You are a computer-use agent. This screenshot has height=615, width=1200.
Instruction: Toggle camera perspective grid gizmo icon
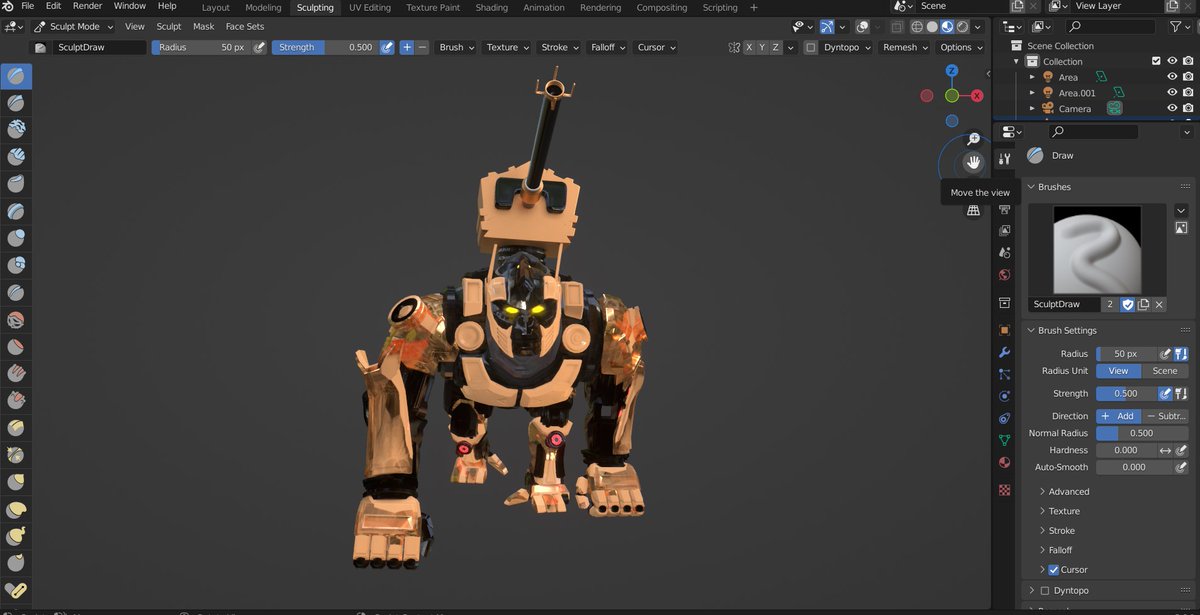tap(973, 210)
